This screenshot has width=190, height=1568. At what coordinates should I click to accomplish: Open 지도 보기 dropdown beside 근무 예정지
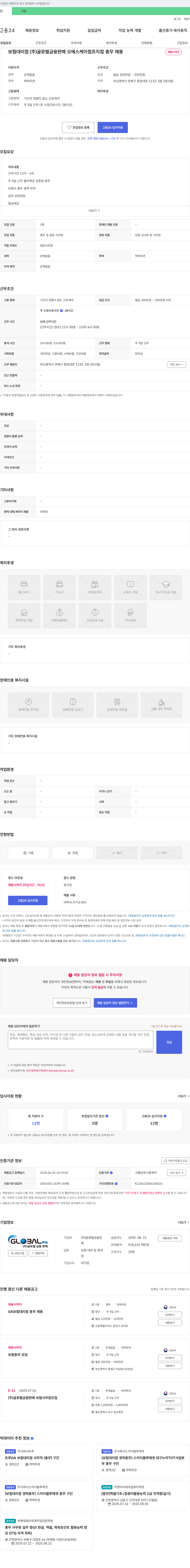pyautogui.click(x=177, y=365)
